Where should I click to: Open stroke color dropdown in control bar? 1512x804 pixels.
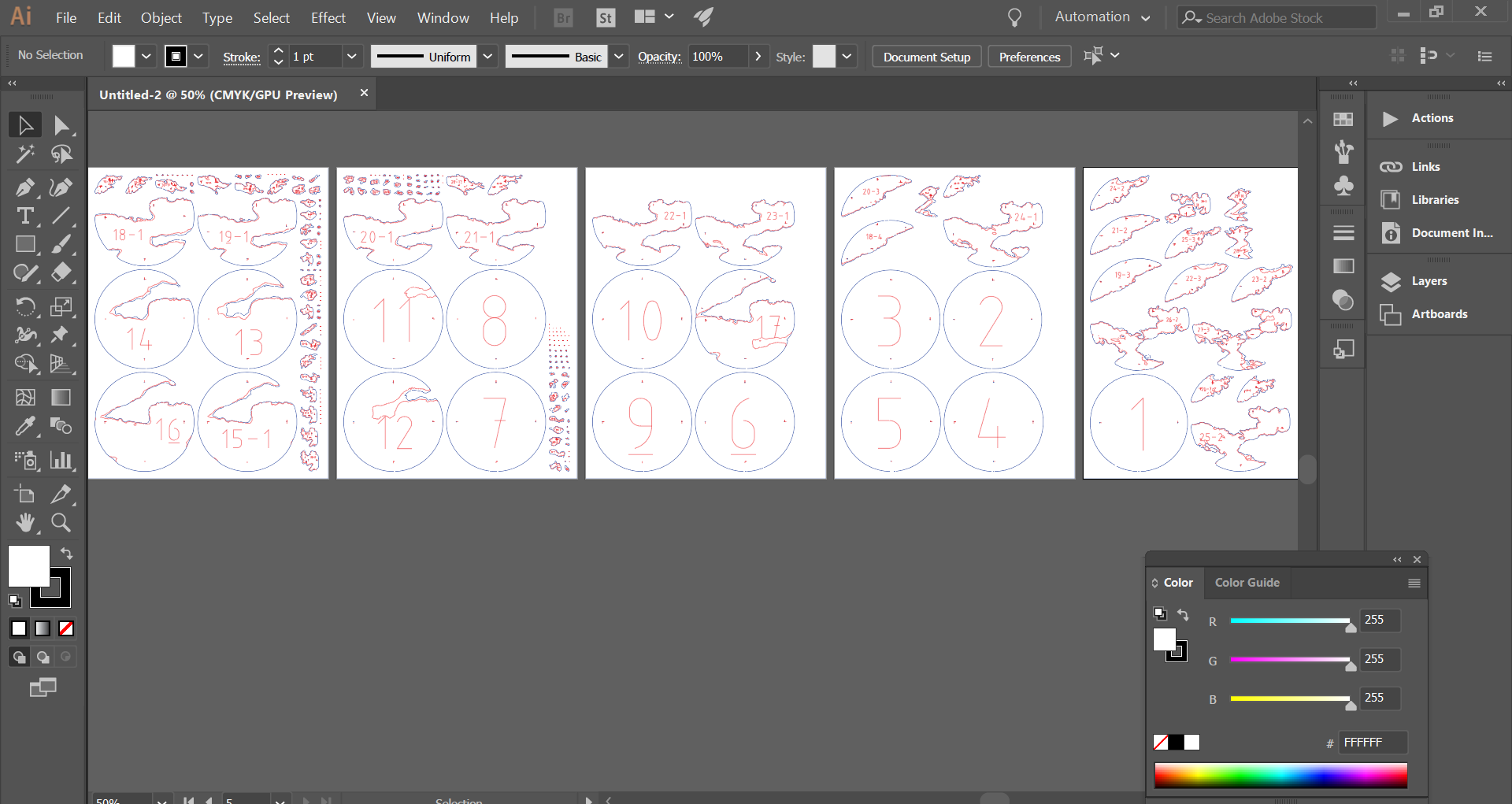point(198,56)
